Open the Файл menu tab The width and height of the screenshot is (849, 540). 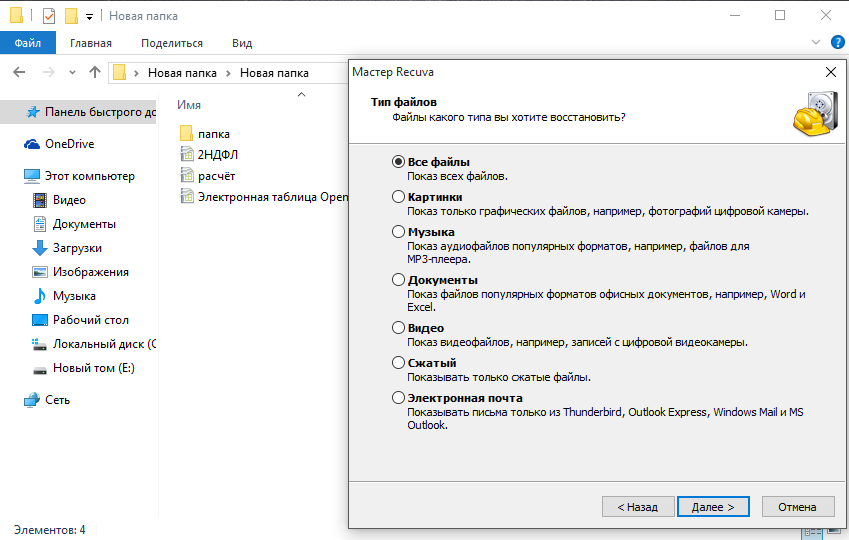[28, 43]
